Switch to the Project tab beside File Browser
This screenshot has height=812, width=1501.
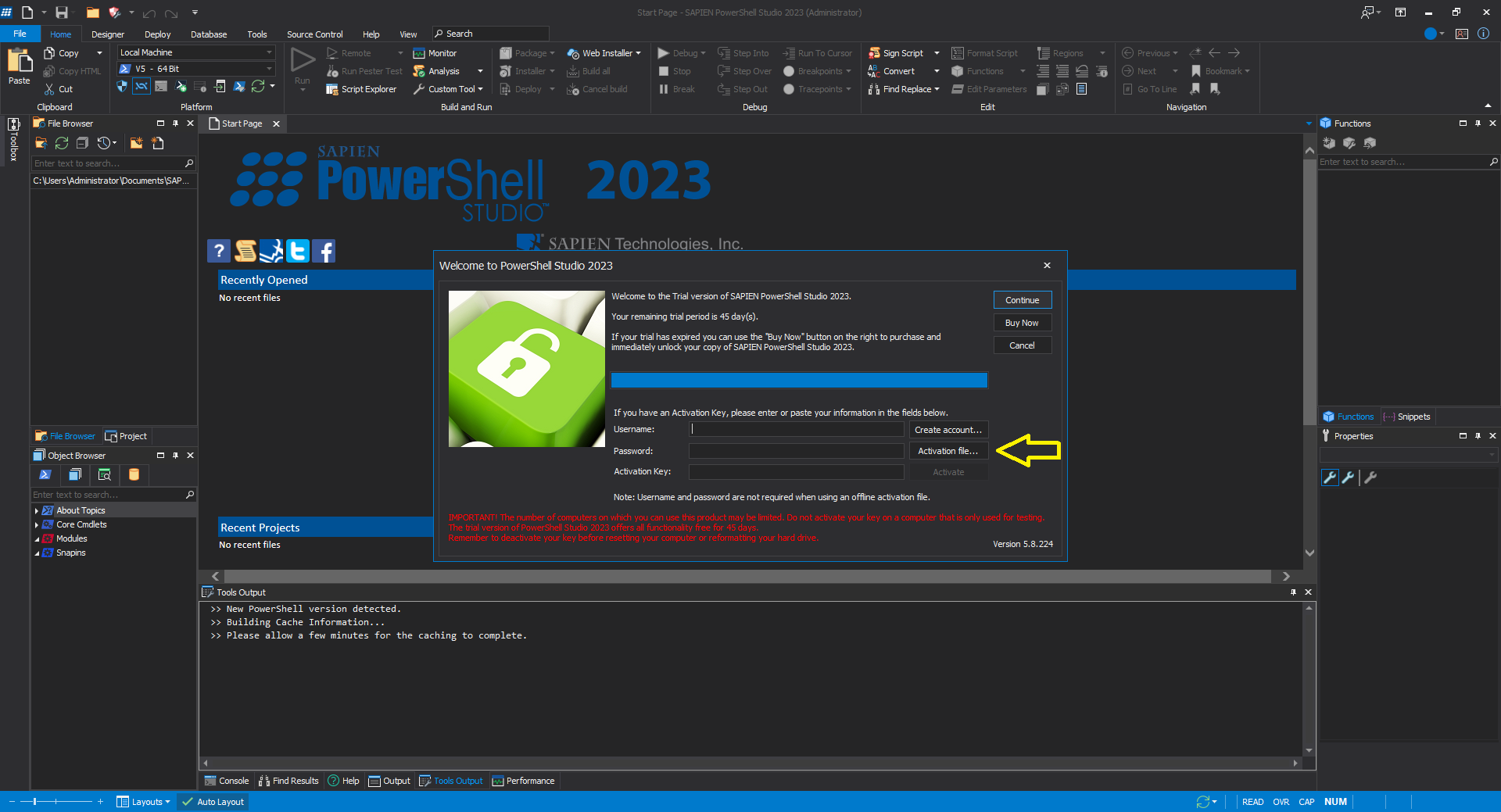126,436
